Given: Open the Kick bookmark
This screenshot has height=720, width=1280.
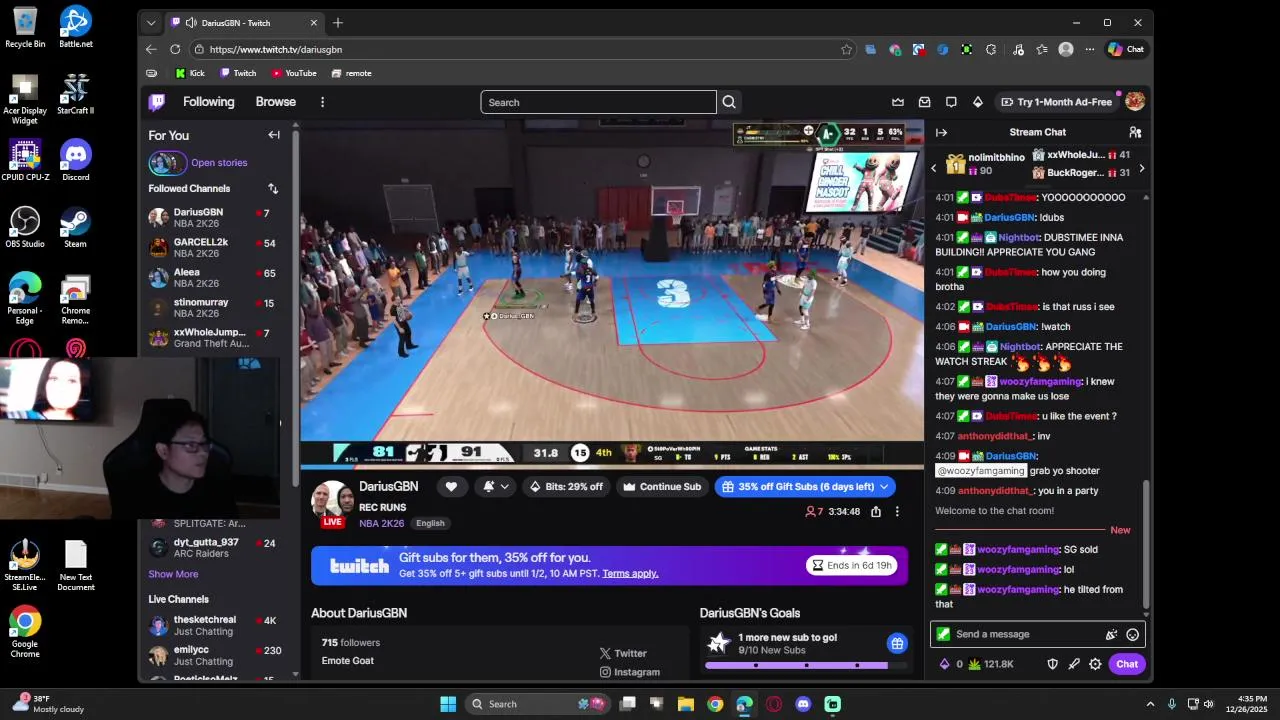Looking at the screenshot, I should pyautogui.click(x=190, y=73).
